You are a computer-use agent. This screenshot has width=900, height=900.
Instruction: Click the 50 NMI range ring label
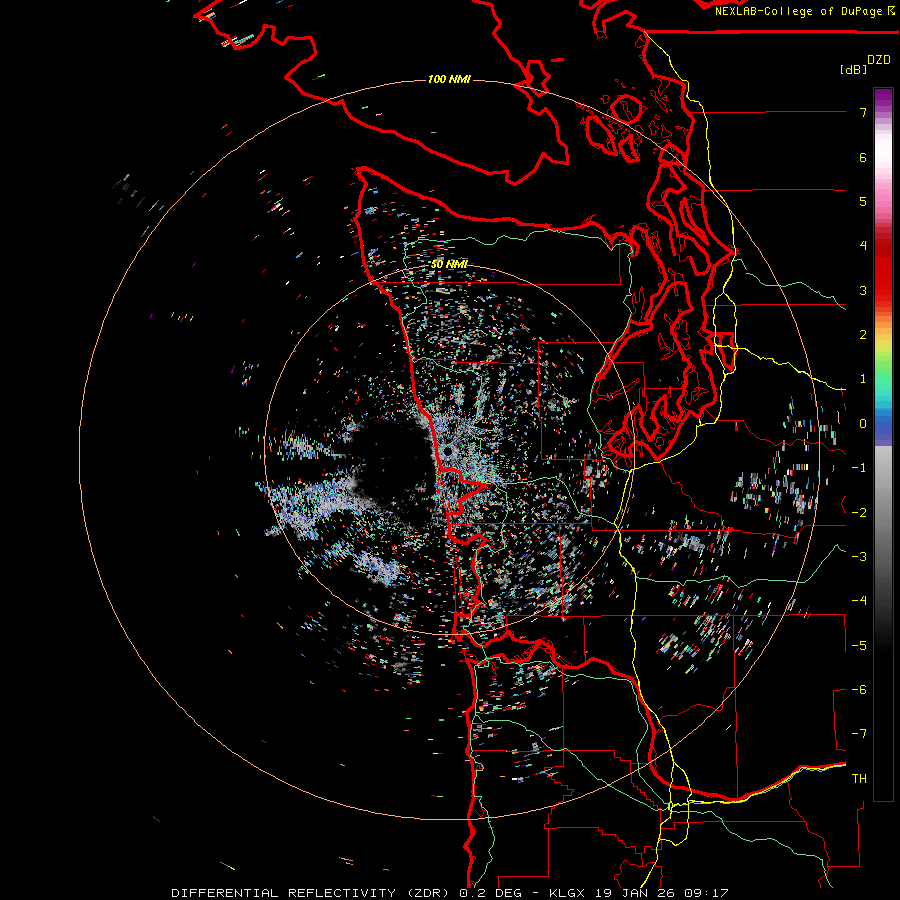[x=449, y=264]
